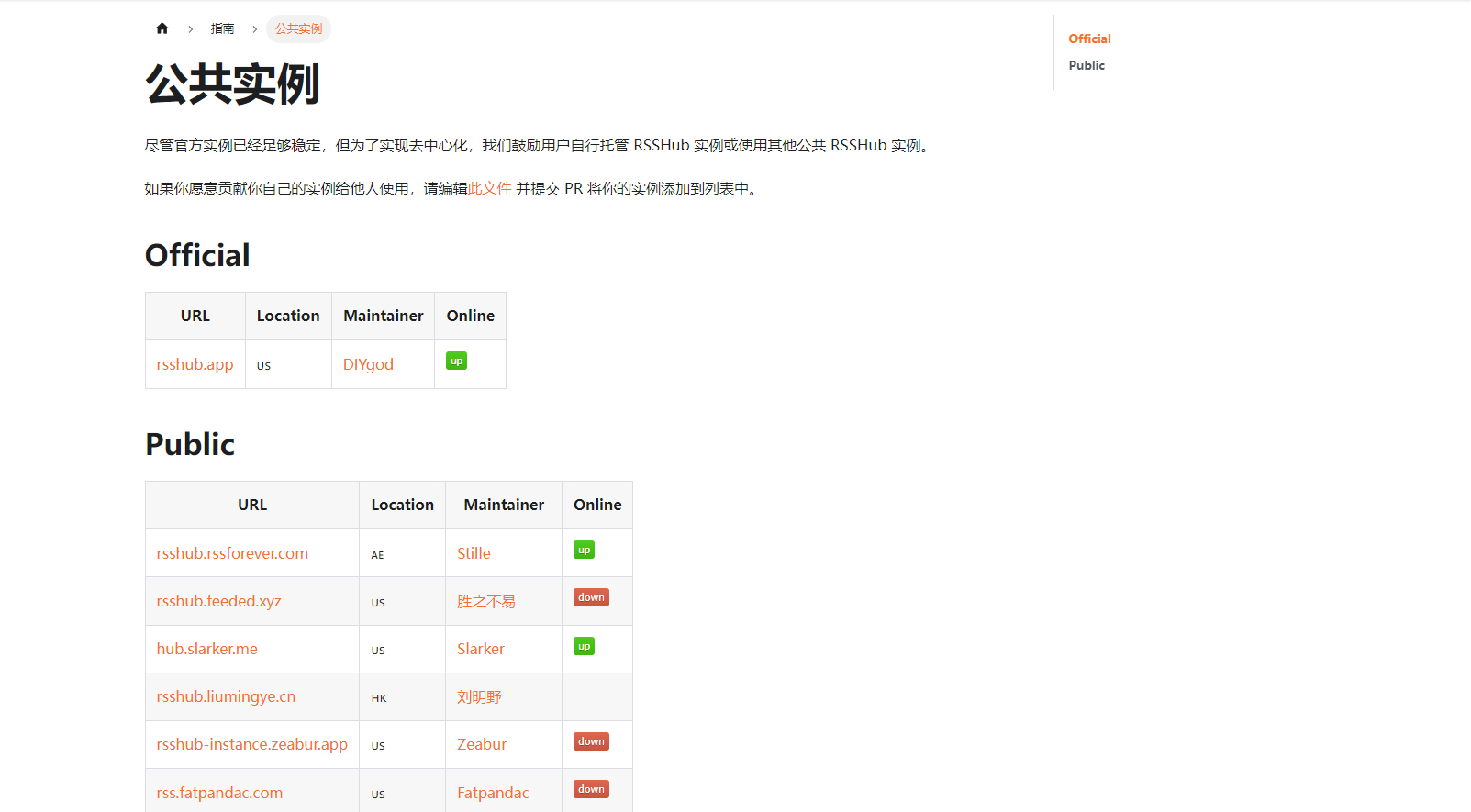The height and width of the screenshot is (812, 1471).
Task: Visit maintainer 刘明野's profile
Action: pyautogui.click(x=479, y=696)
